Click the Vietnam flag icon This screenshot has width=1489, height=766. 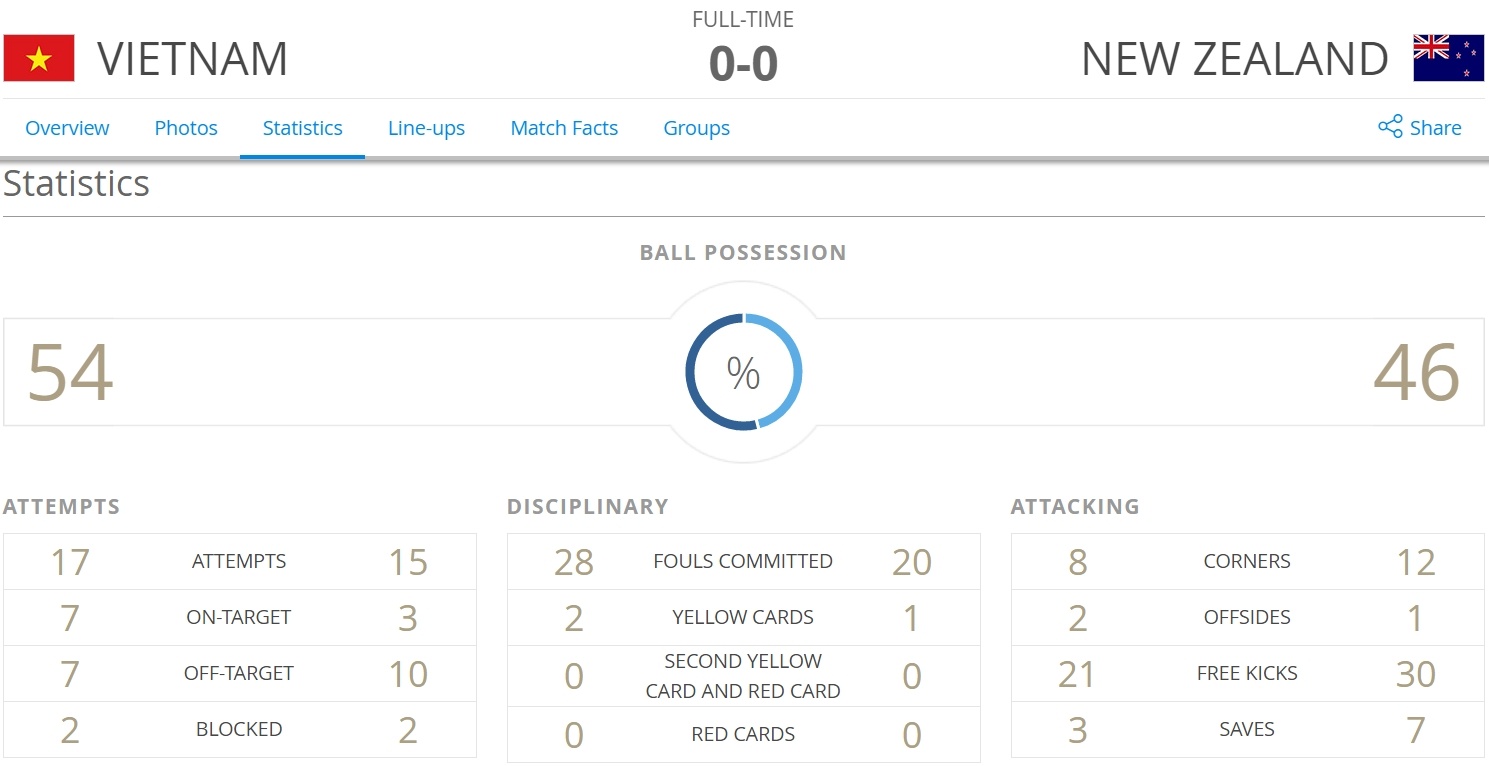pos(39,58)
